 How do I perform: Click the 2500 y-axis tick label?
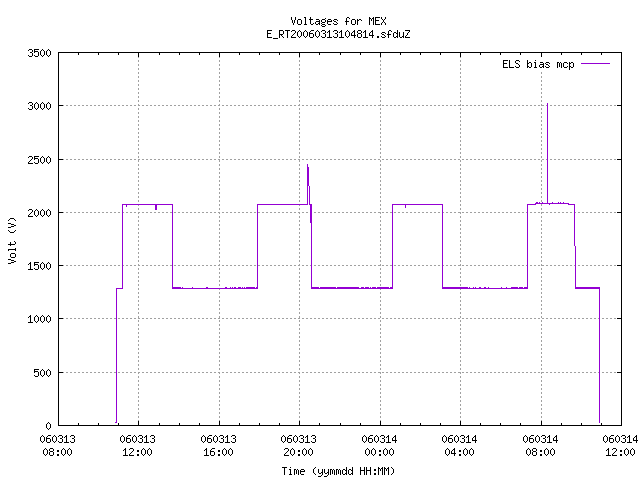point(39,160)
